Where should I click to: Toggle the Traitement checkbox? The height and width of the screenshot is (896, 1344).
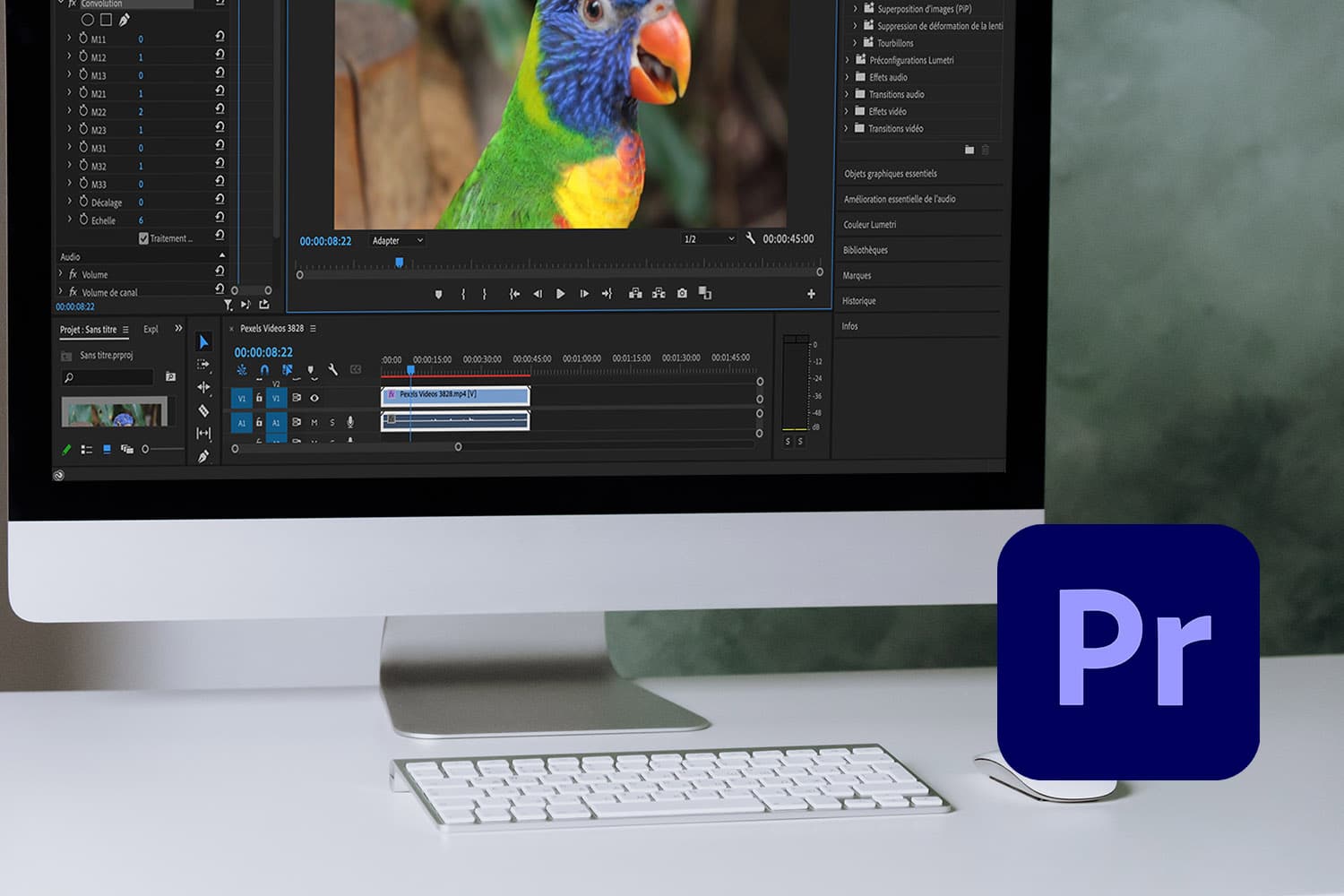point(143,238)
